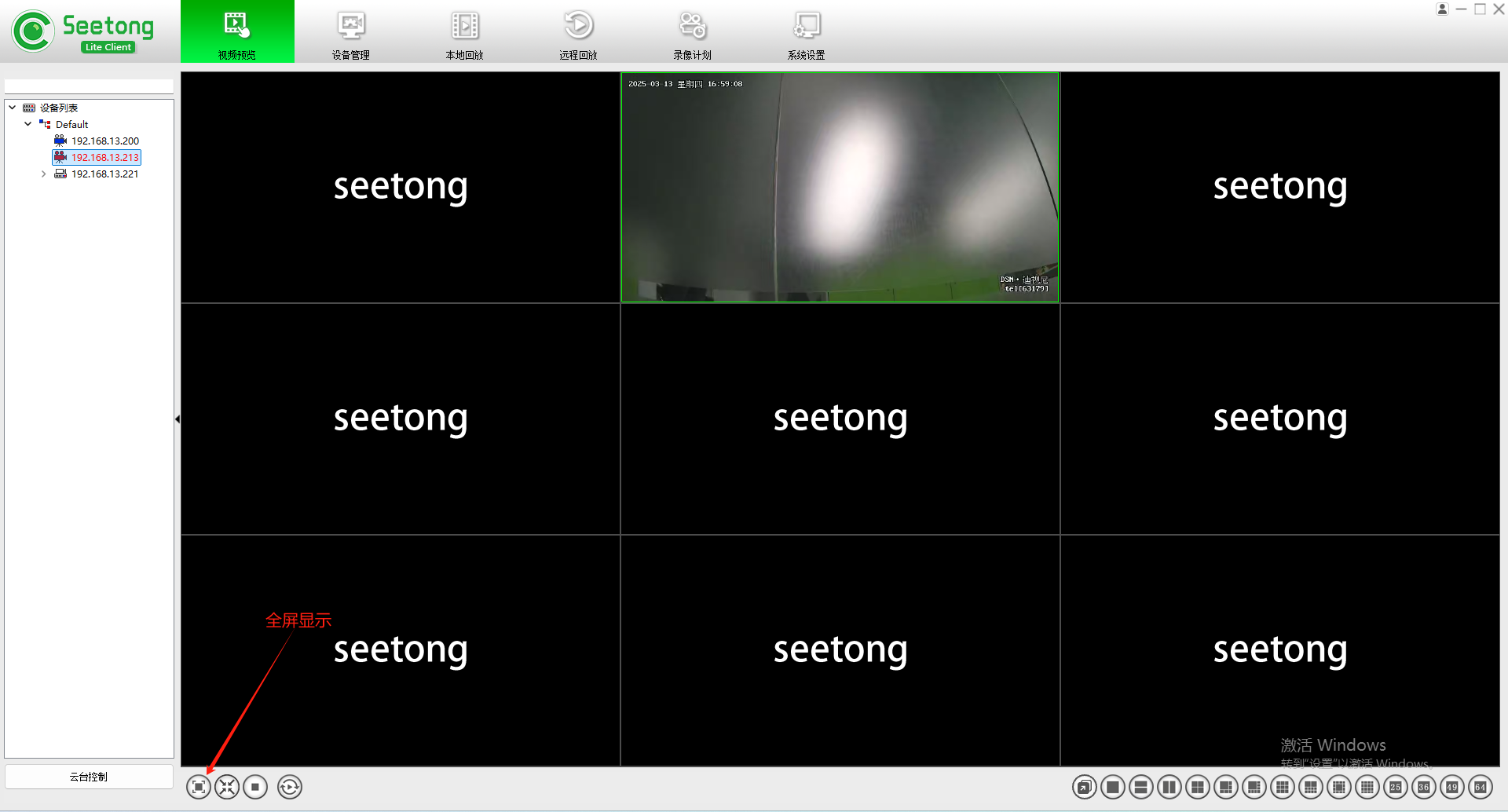Select the ten-window split layout
The image size is (1508, 812).
1311,787
